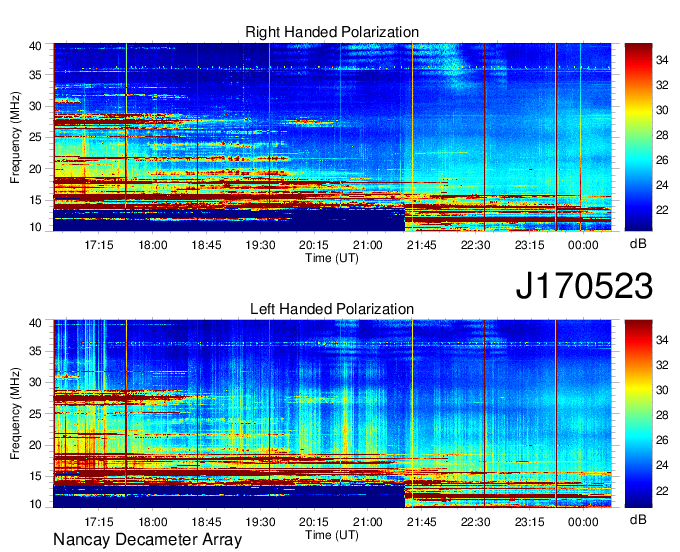Click the 10 MHz tick of Right Handed plot
The height and width of the screenshot is (552, 680).
pyautogui.click(x=36, y=227)
